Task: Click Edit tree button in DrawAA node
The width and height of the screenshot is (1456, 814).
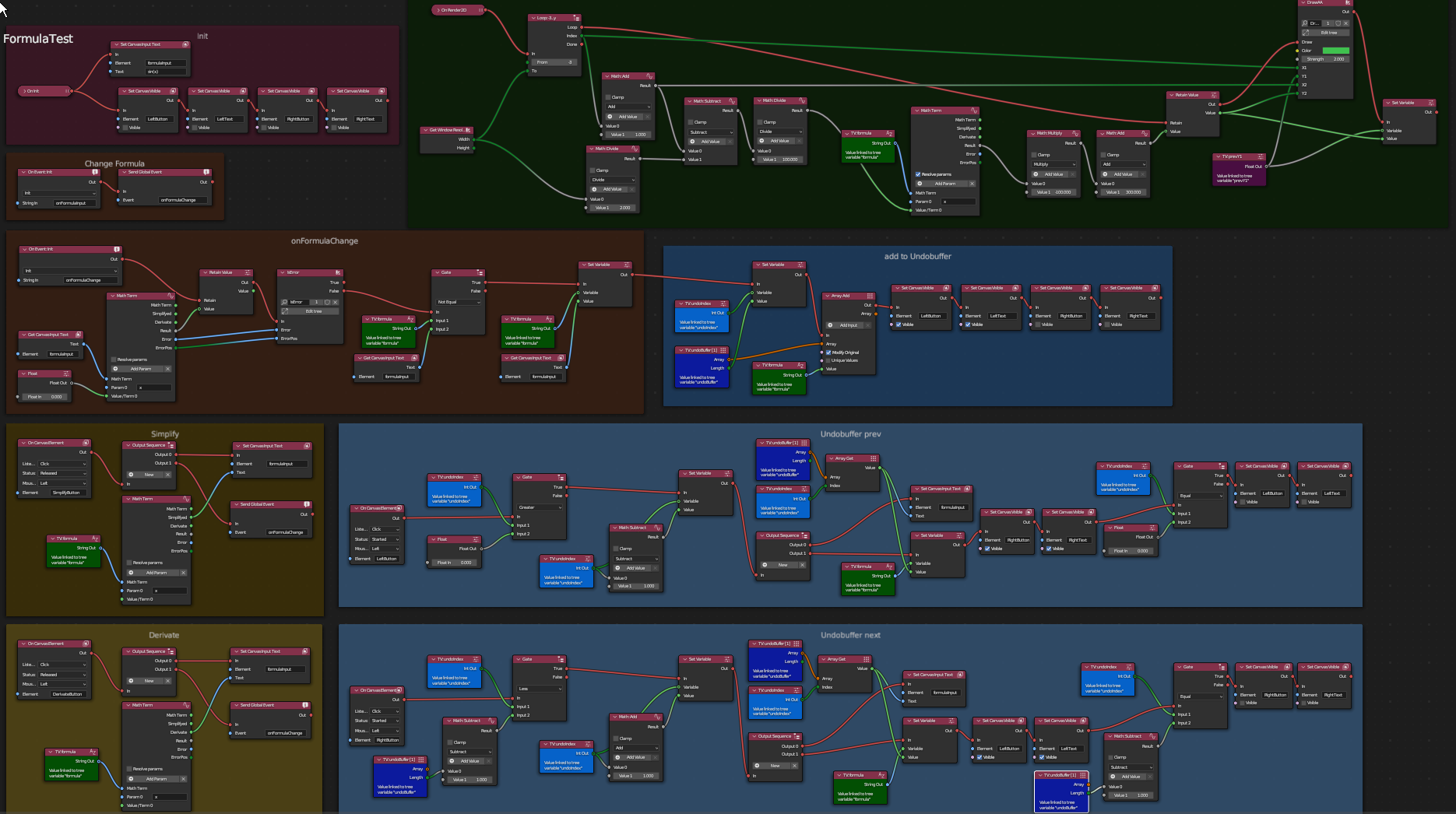Action: (x=1328, y=33)
